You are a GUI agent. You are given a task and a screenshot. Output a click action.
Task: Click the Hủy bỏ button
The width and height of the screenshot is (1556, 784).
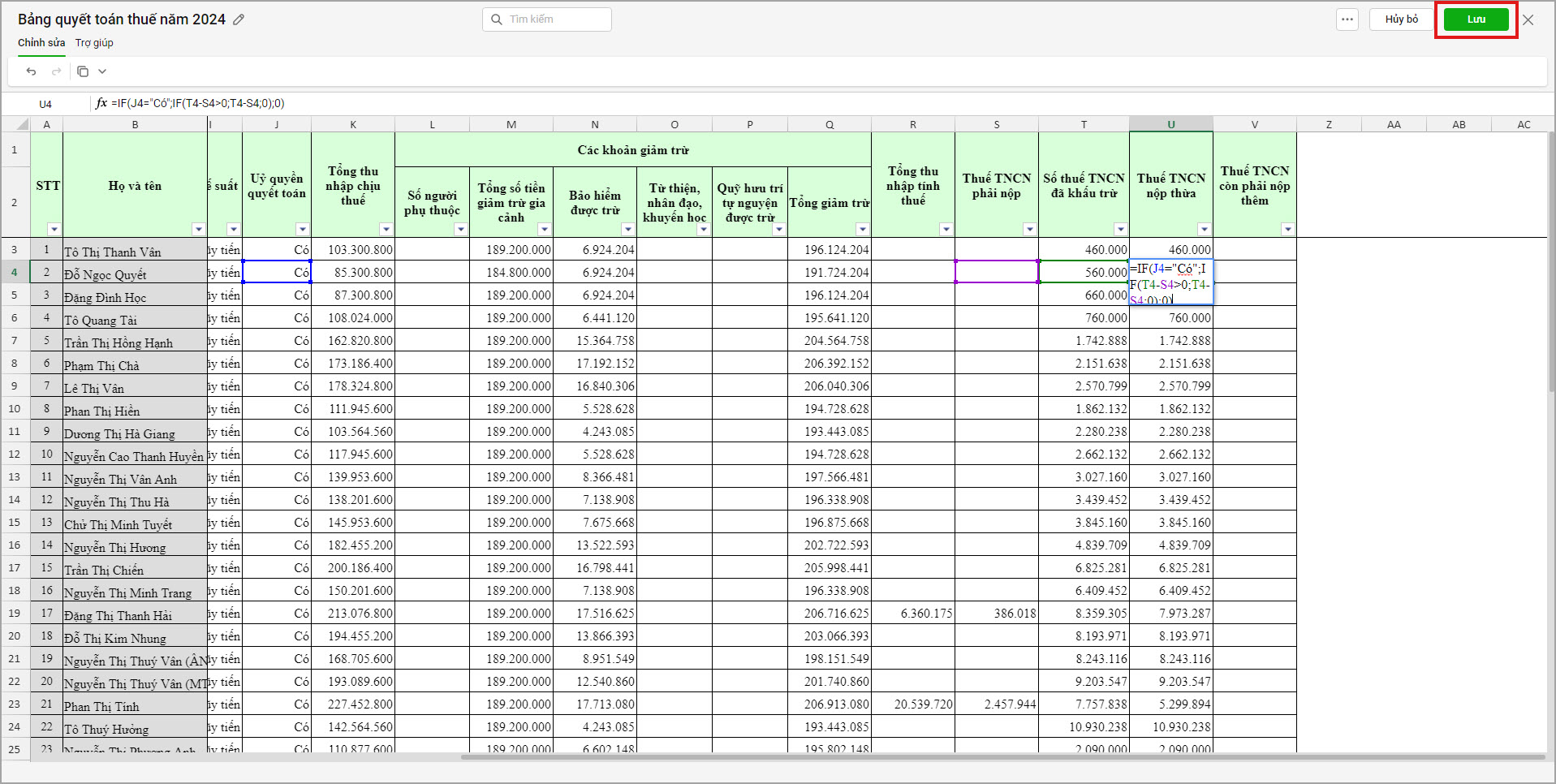coord(1401,19)
